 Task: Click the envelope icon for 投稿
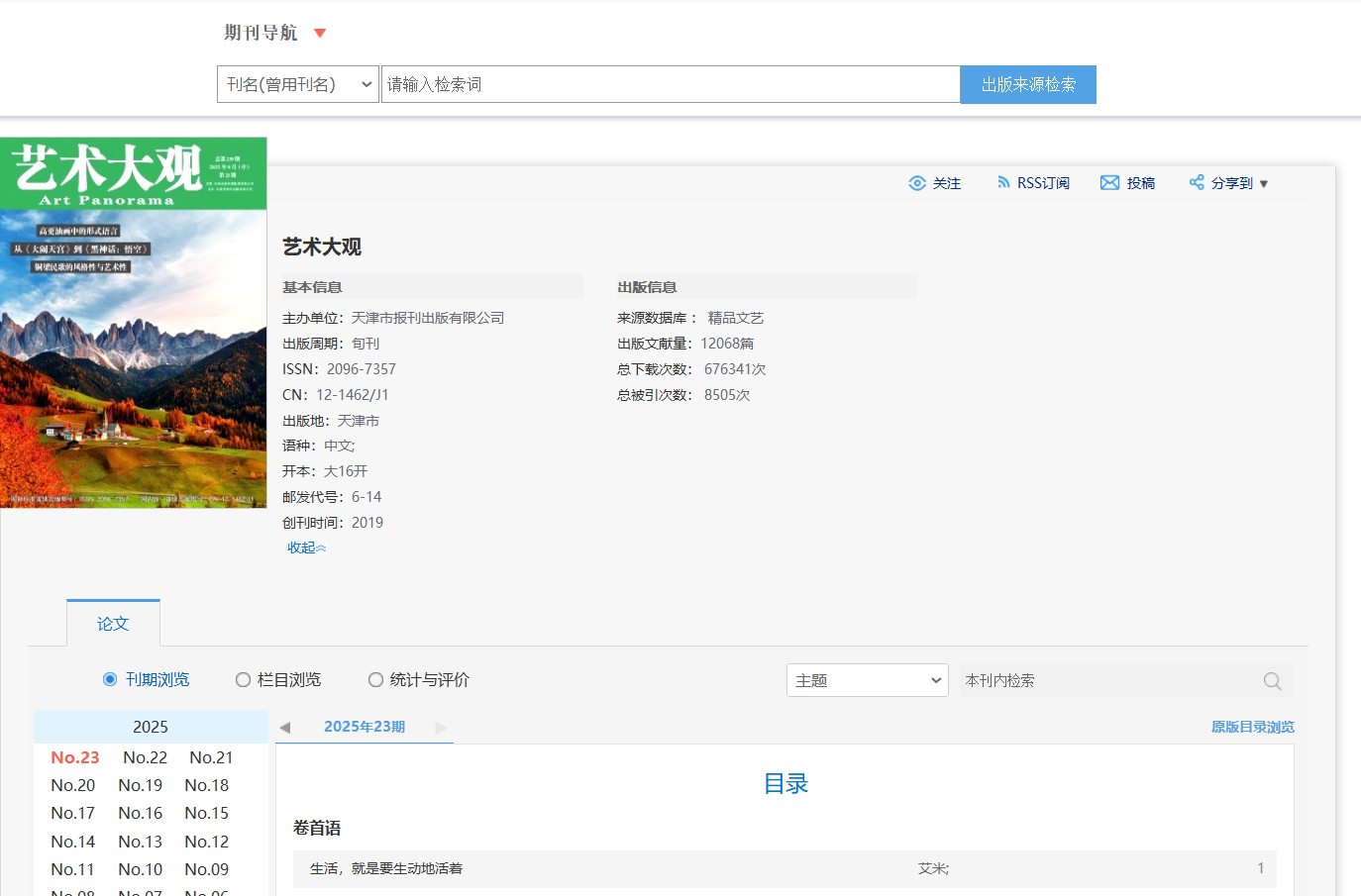click(1109, 183)
